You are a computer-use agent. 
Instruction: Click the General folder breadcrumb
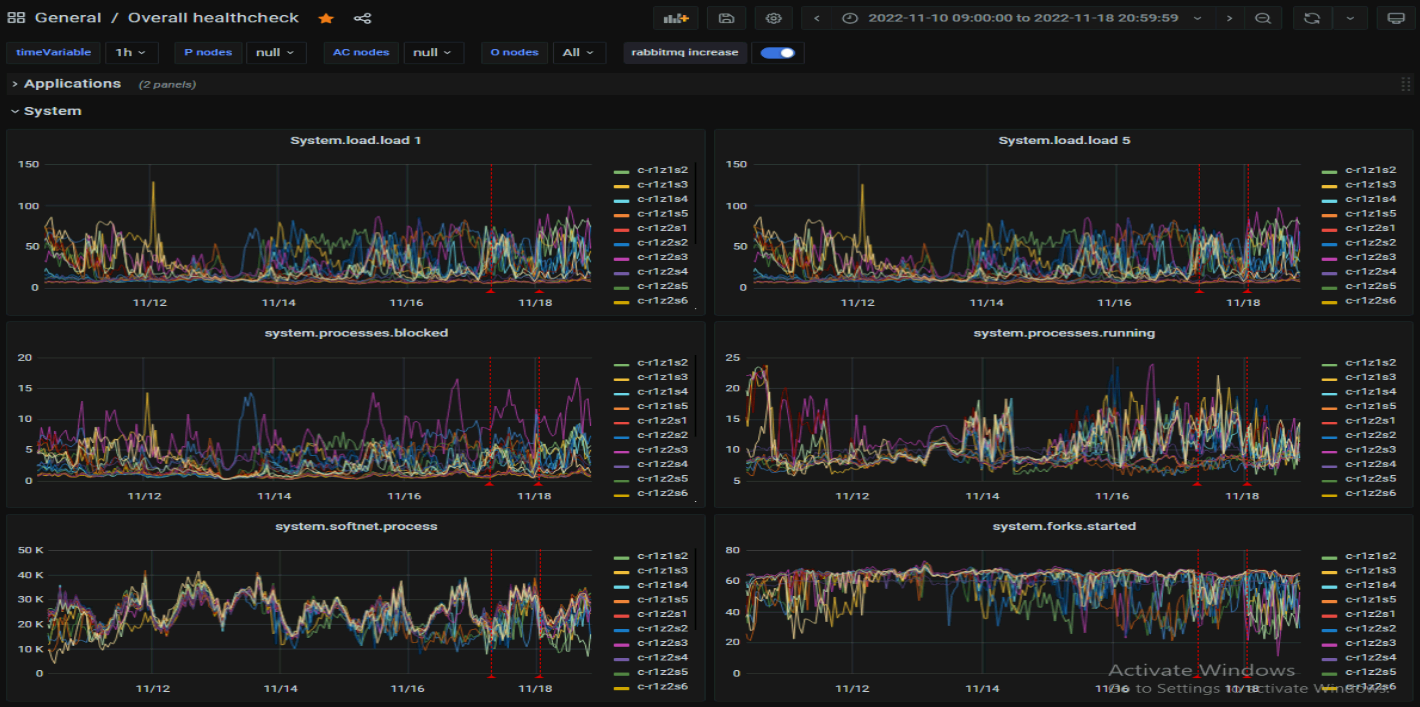pos(68,18)
